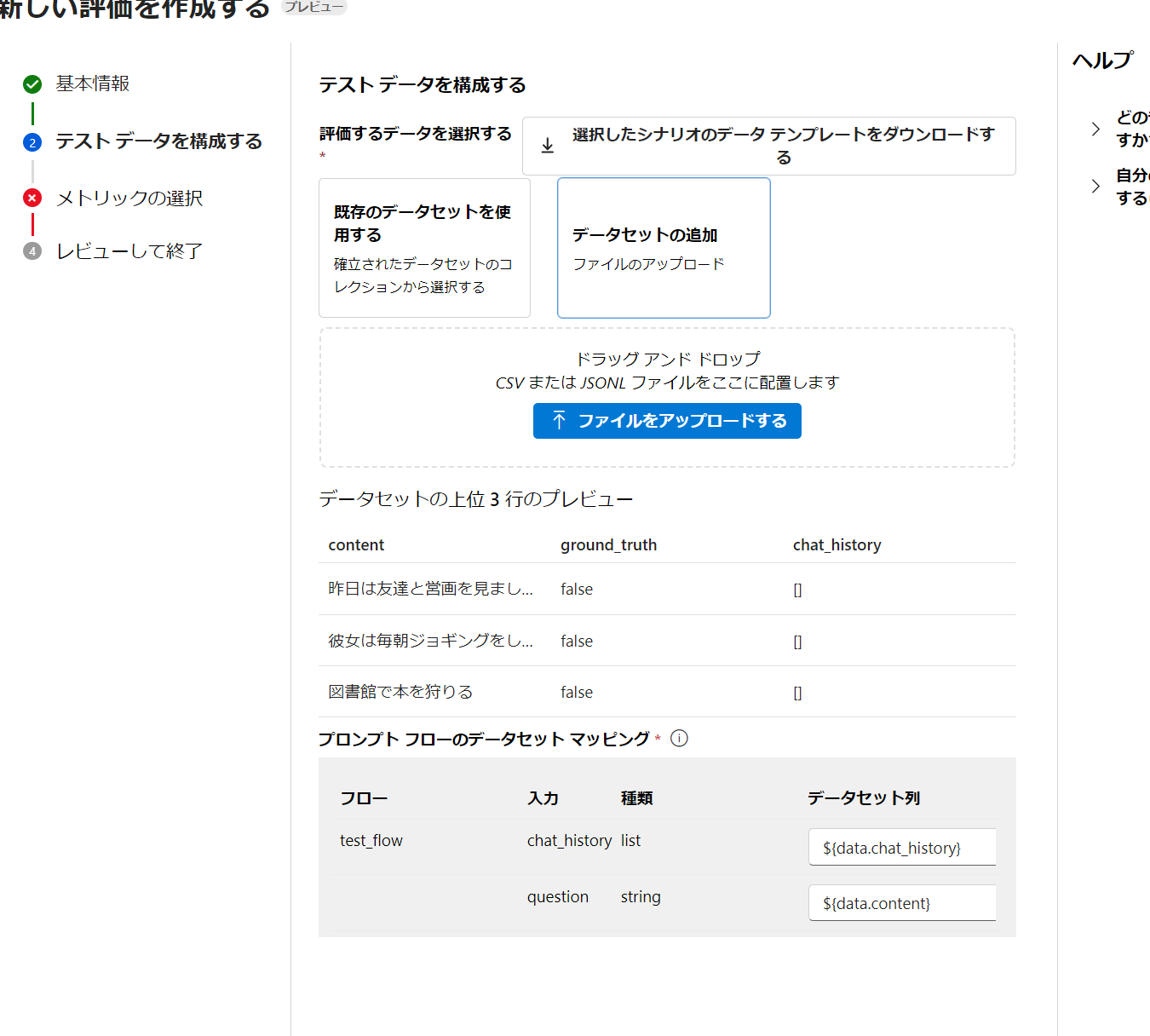Click the green checkmark step icon for 基本情報
This screenshot has width=1150, height=1036.
tap(32, 84)
